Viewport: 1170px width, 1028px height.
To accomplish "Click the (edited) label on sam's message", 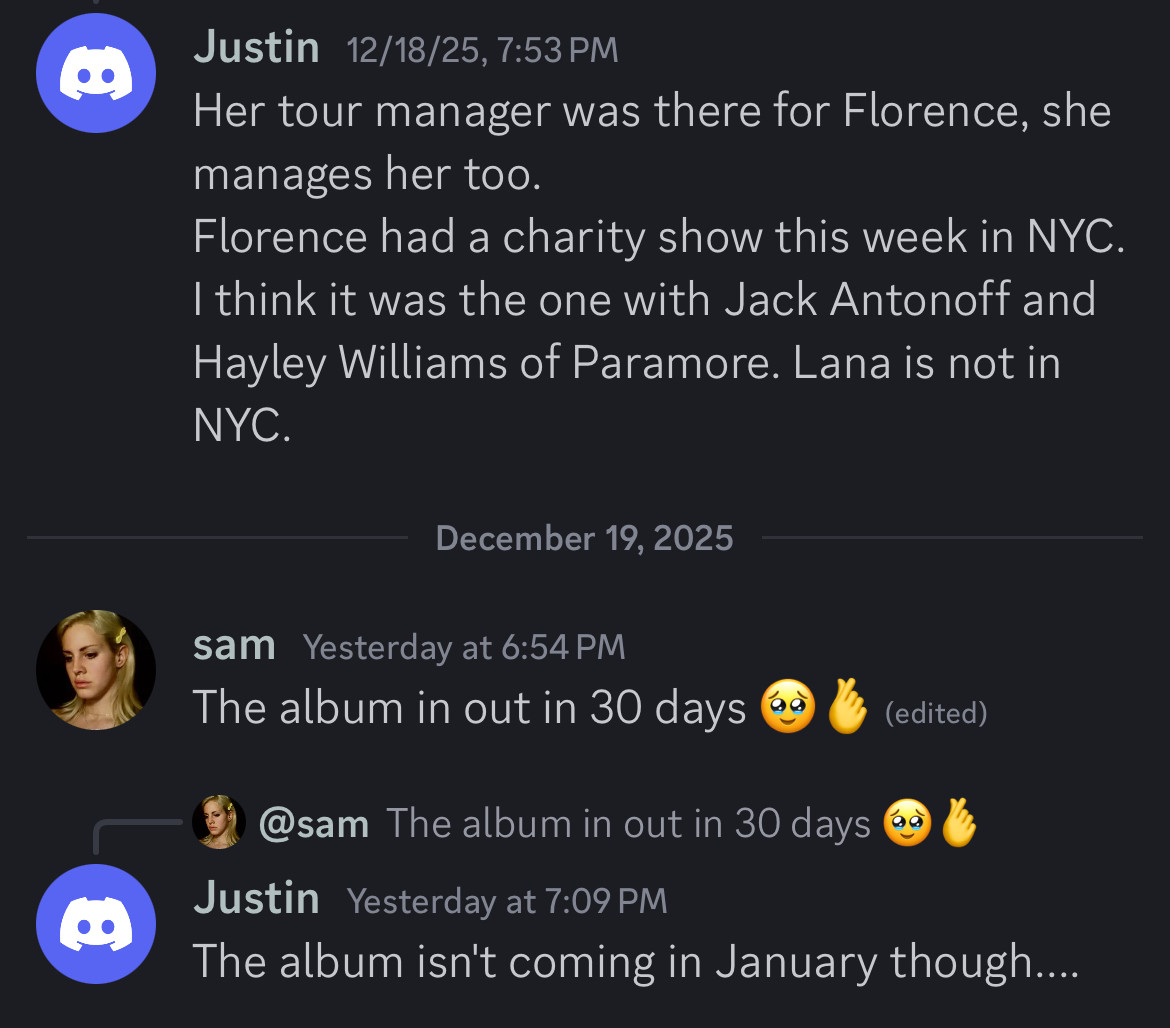I will (936, 713).
